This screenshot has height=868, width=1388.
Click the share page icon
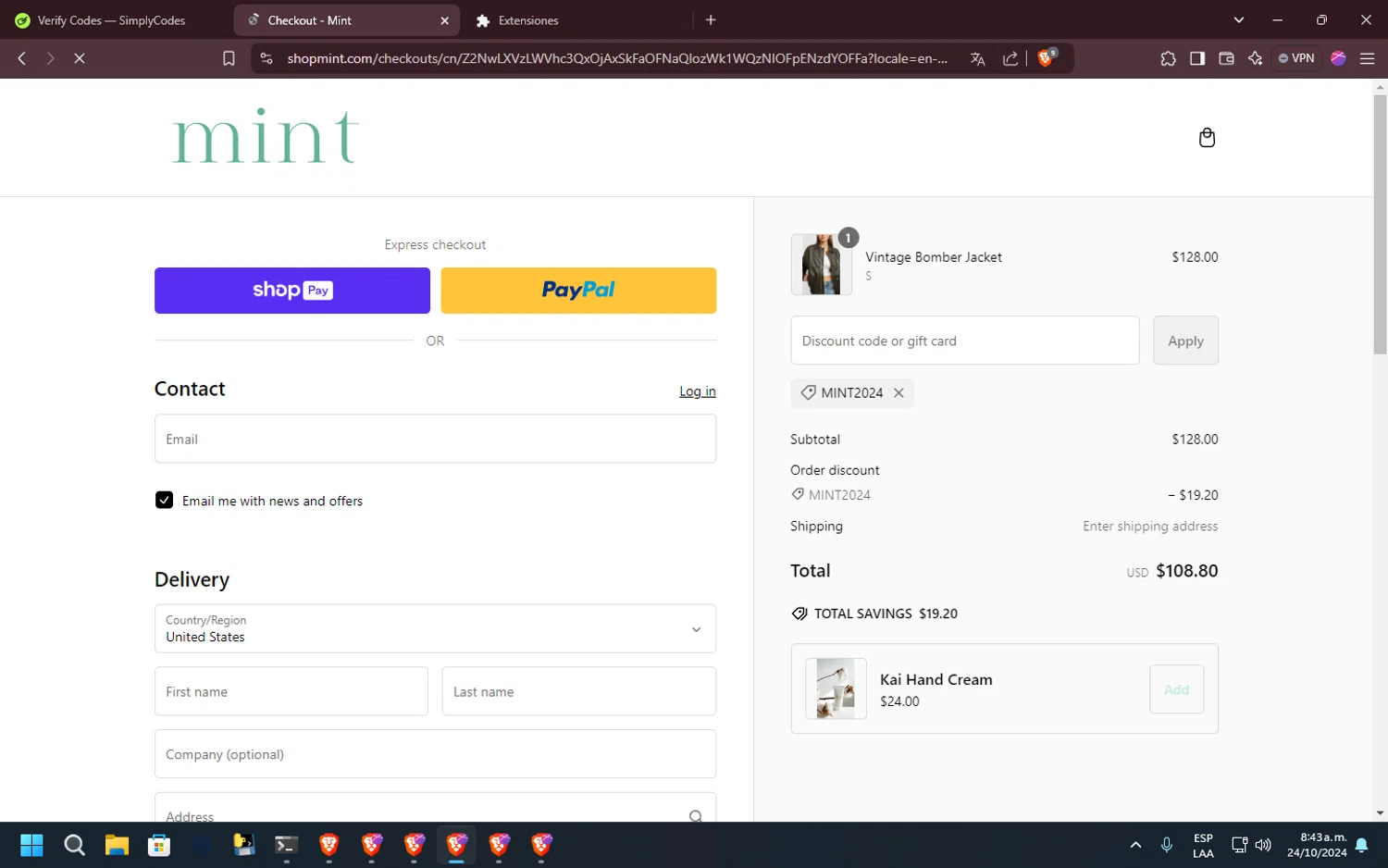[1010, 58]
